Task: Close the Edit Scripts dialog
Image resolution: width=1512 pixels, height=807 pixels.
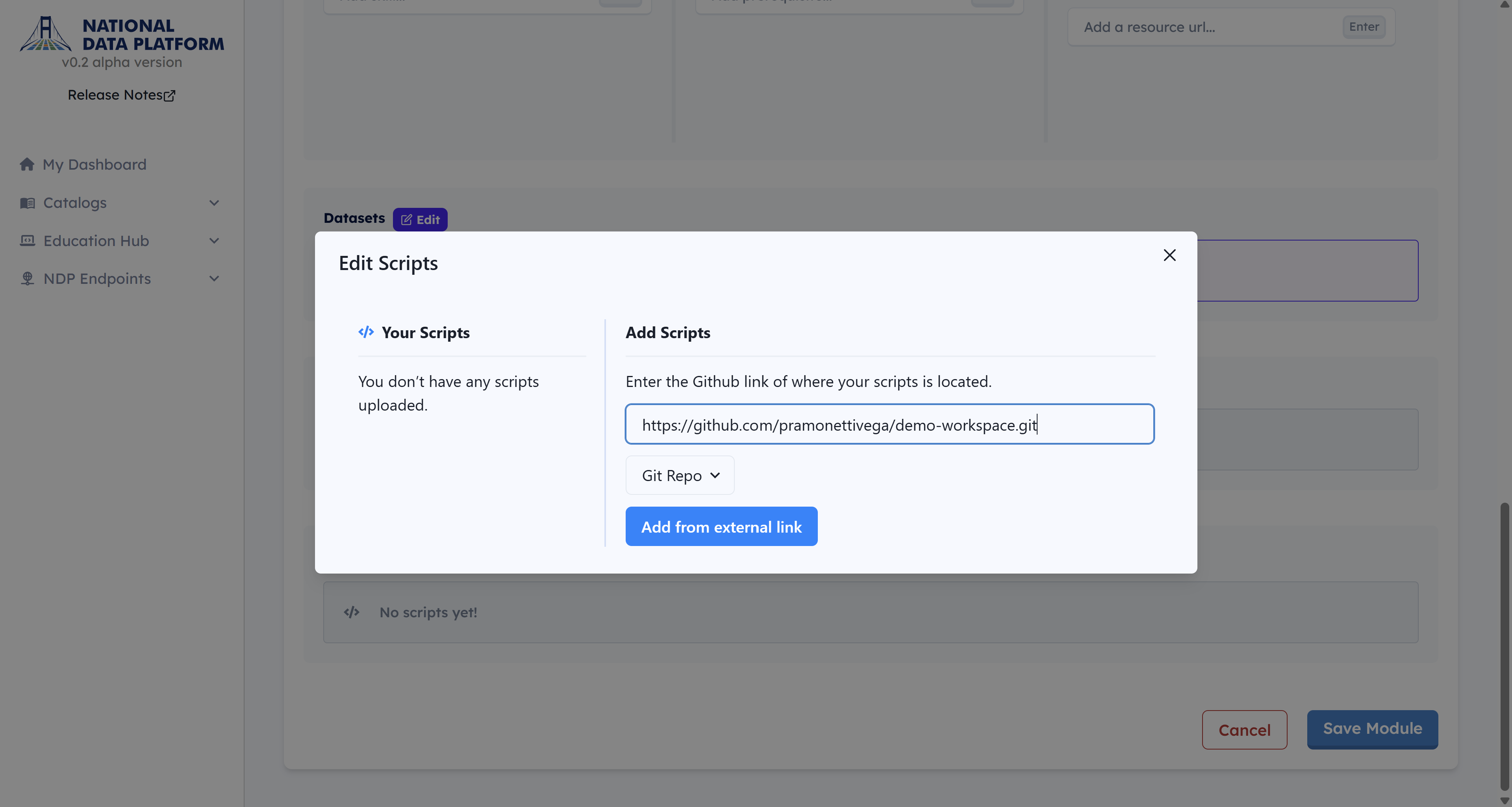Action: pyautogui.click(x=1169, y=255)
